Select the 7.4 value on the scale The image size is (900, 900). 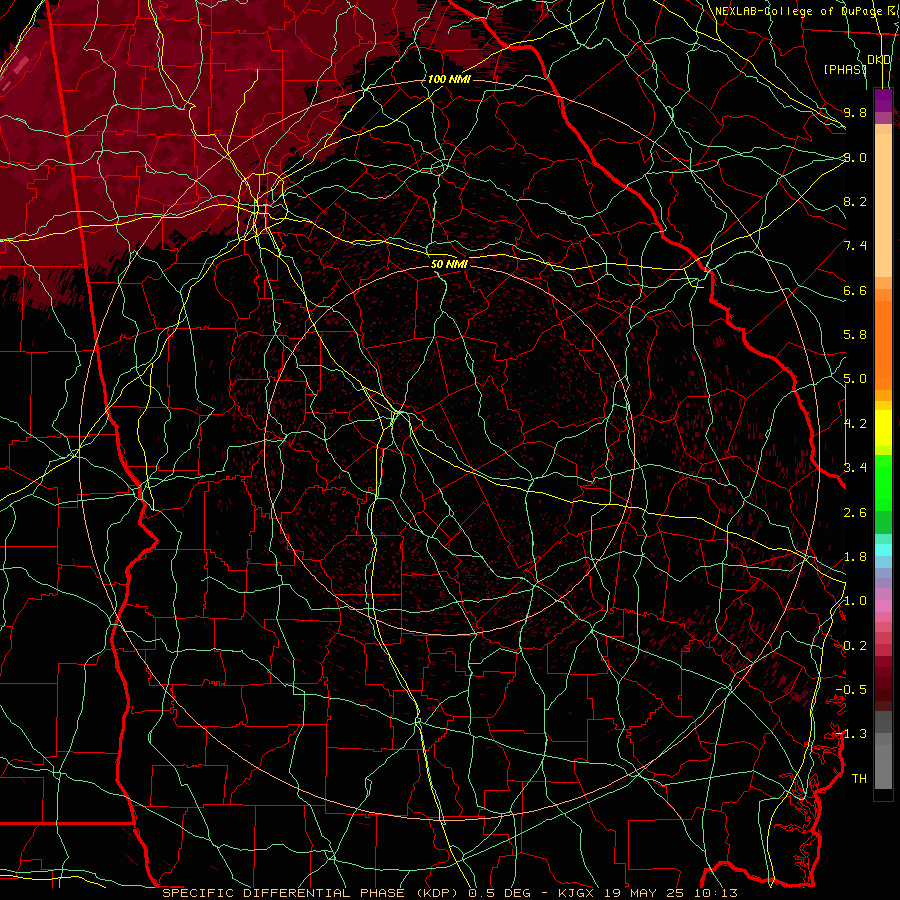tap(855, 246)
